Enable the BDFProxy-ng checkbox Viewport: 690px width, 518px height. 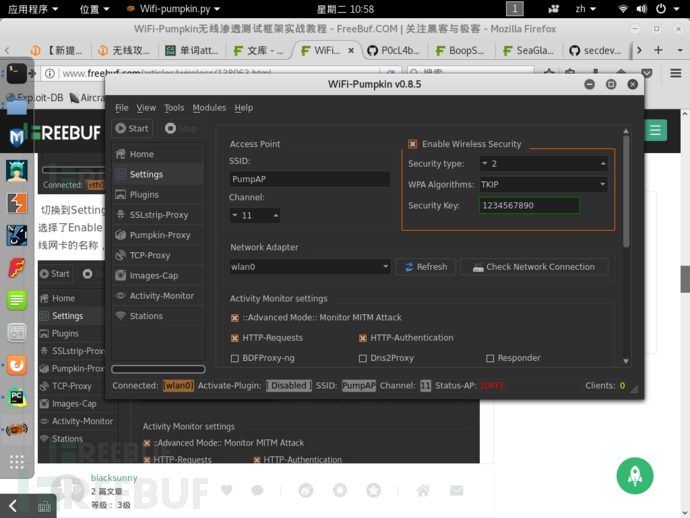tap(235, 358)
